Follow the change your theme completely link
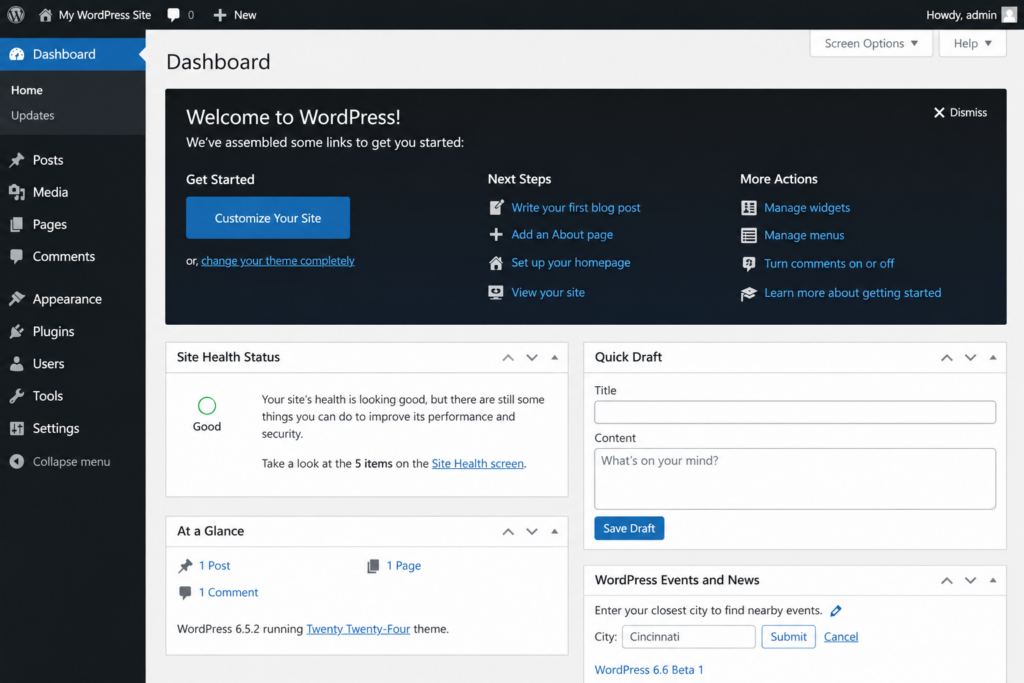This screenshot has height=683, width=1024. 278,261
